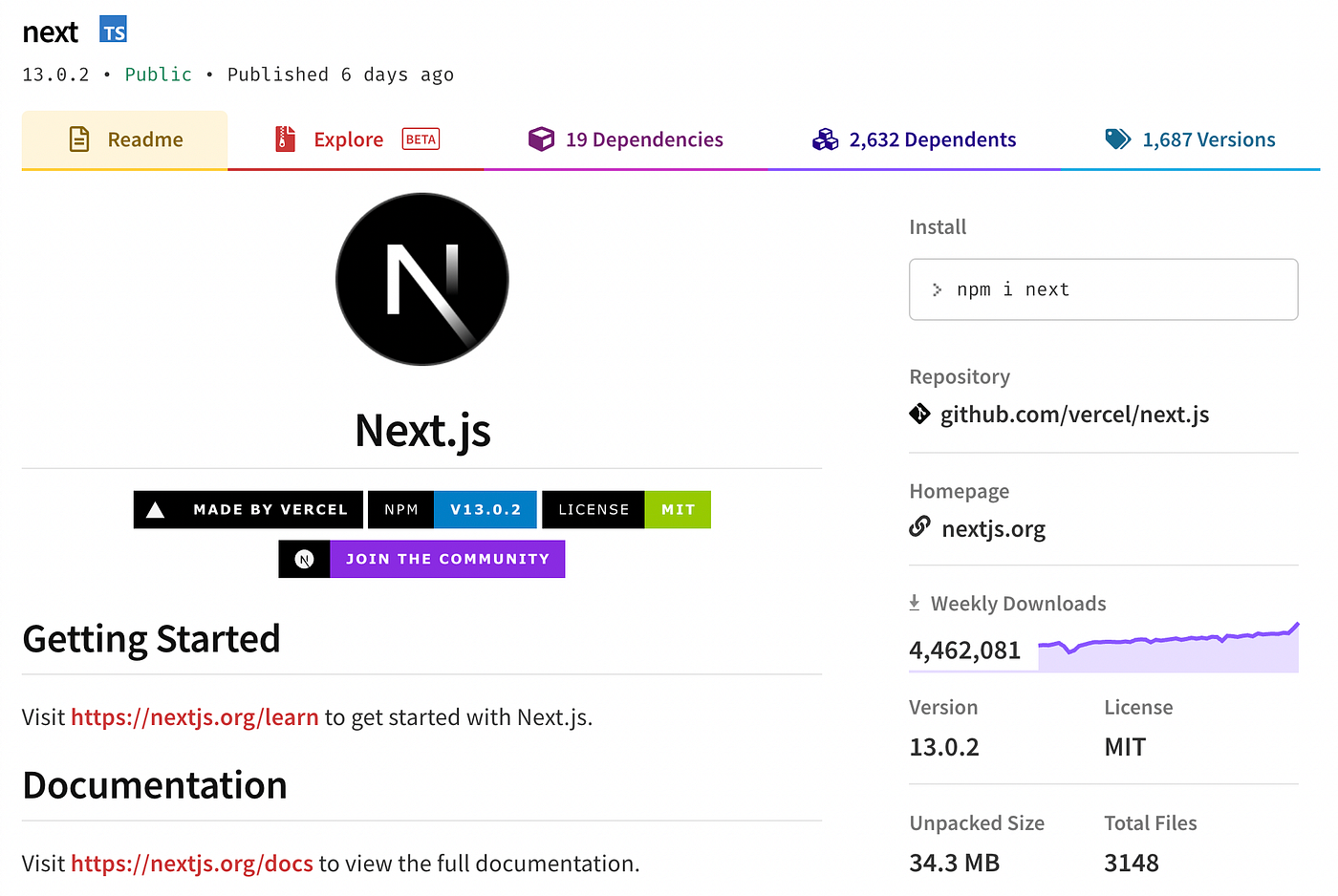This screenshot has height=896, width=1338.
Task: Switch to the Explore tab
Action: pyautogui.click(x=356, y=139)
